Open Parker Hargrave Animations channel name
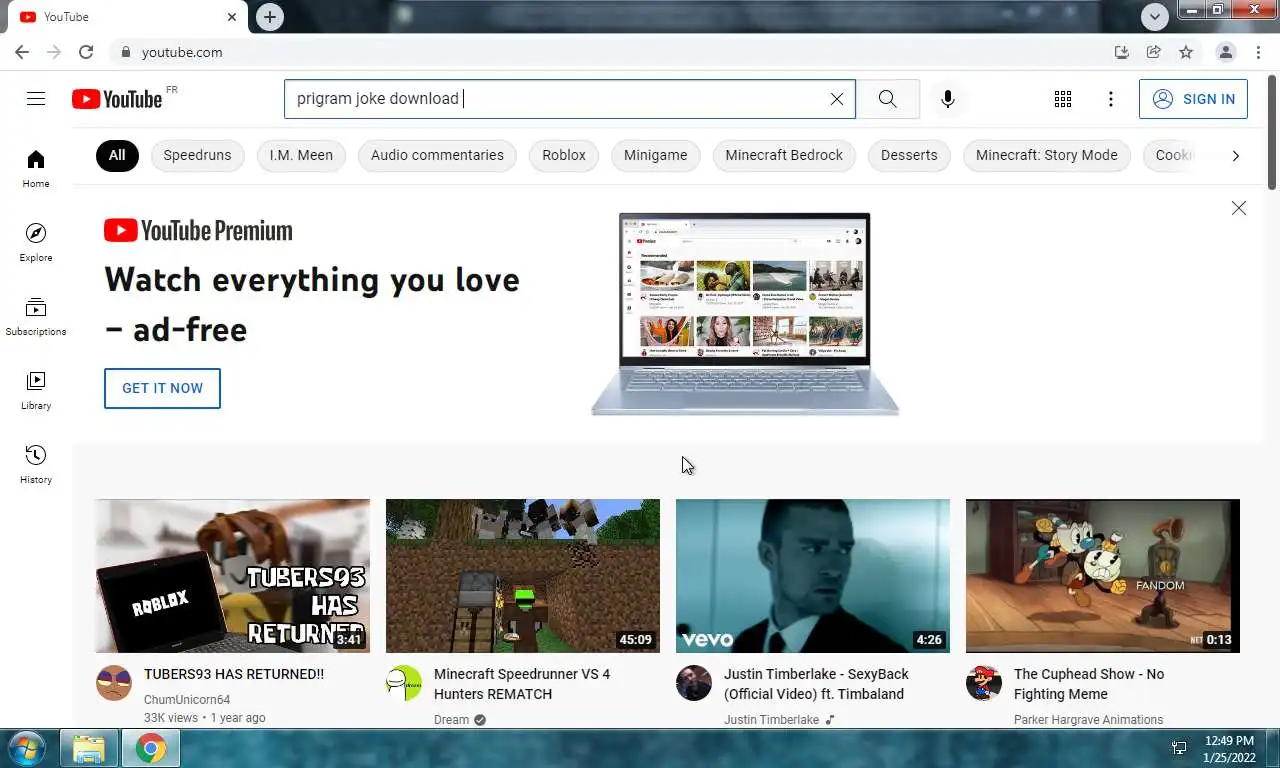The image size is (1280, 768). click(x=1088, y=720)
